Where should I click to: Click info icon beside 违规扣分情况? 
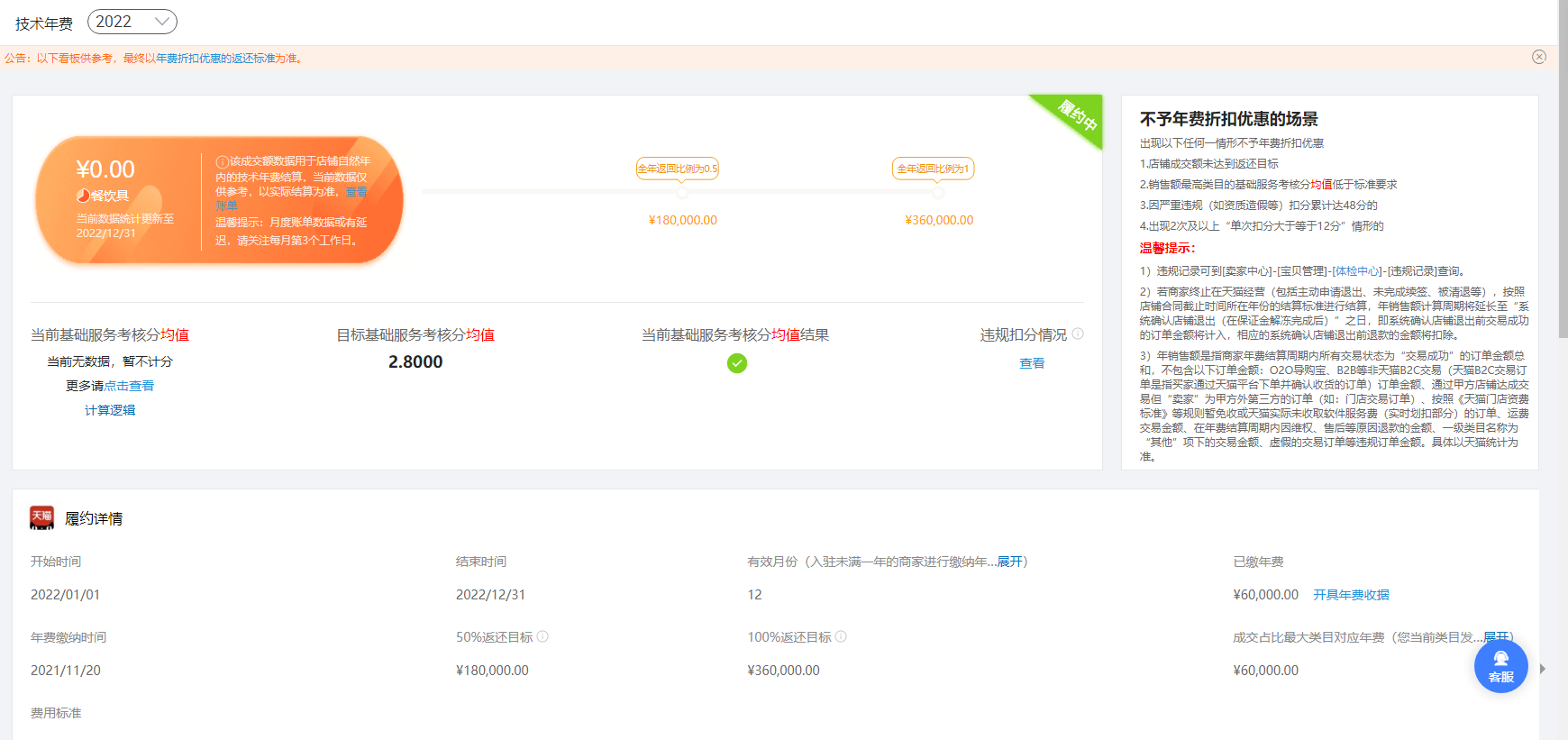1078,334
